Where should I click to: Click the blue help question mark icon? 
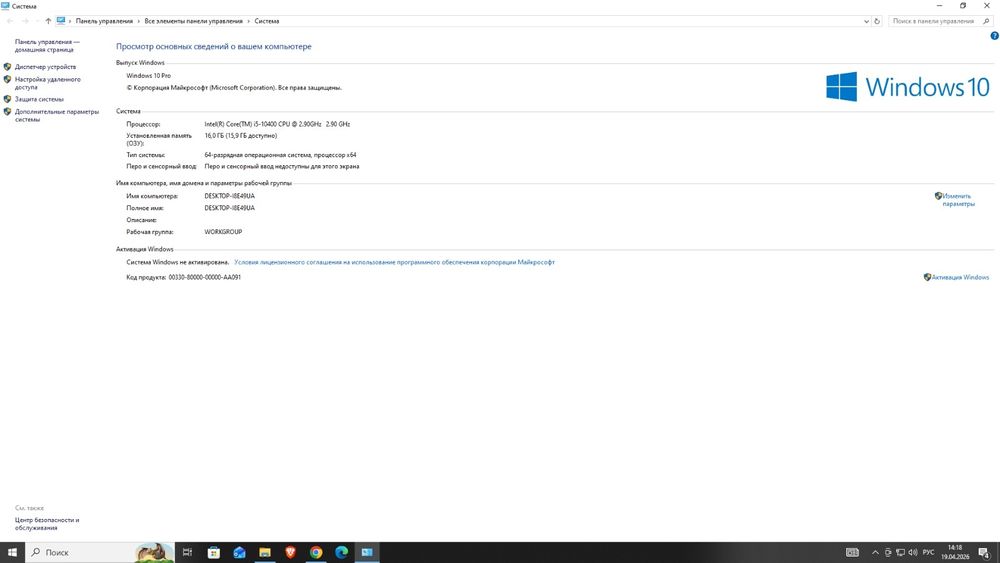994,36
